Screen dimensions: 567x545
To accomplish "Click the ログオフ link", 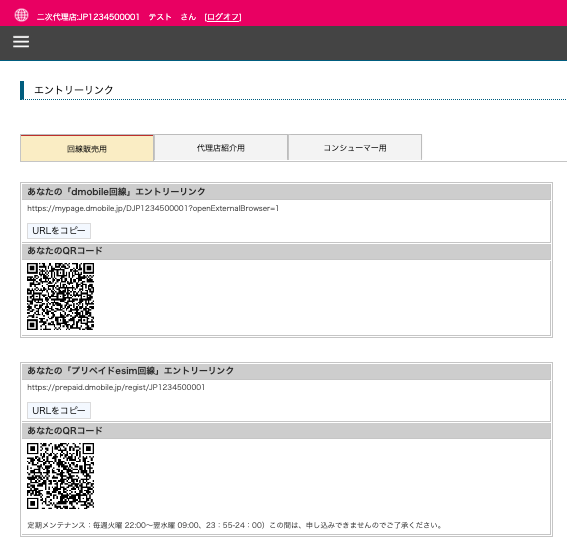I will click(x=223, y=17).
